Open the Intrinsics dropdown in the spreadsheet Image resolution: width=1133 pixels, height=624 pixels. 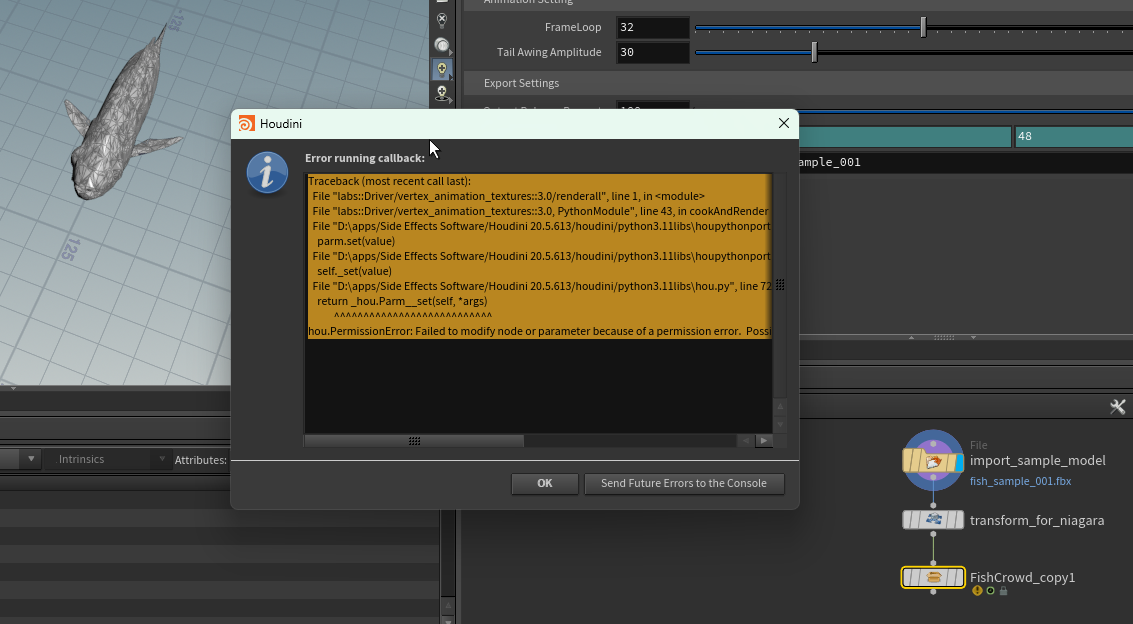click(106, 459)
